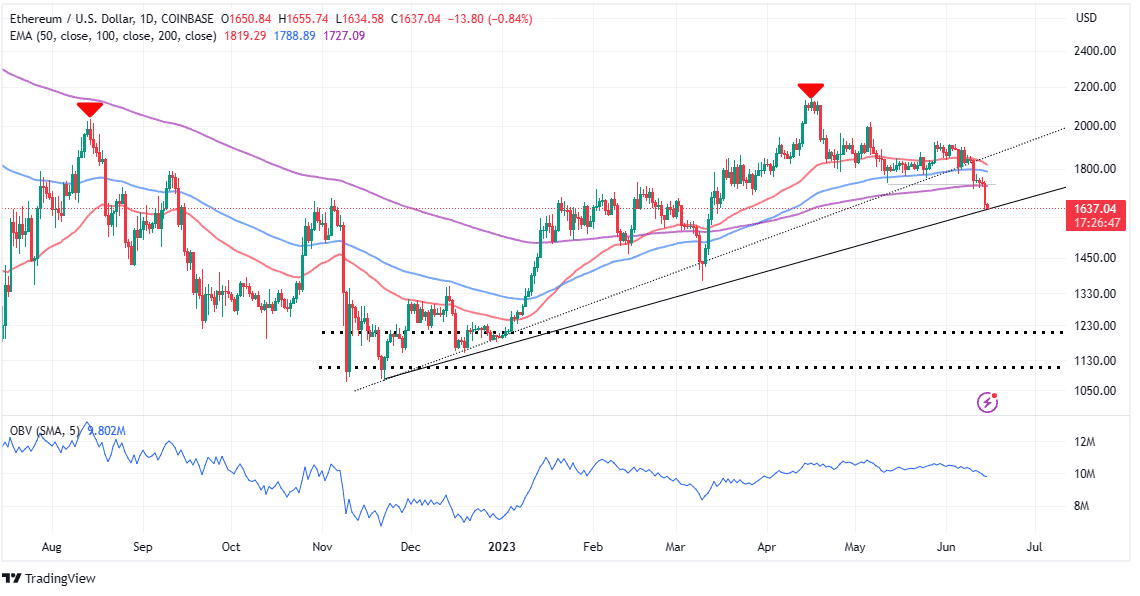Click the 2023 label on the time axis
Screen dimensions: 1140x596
(500, 547)
